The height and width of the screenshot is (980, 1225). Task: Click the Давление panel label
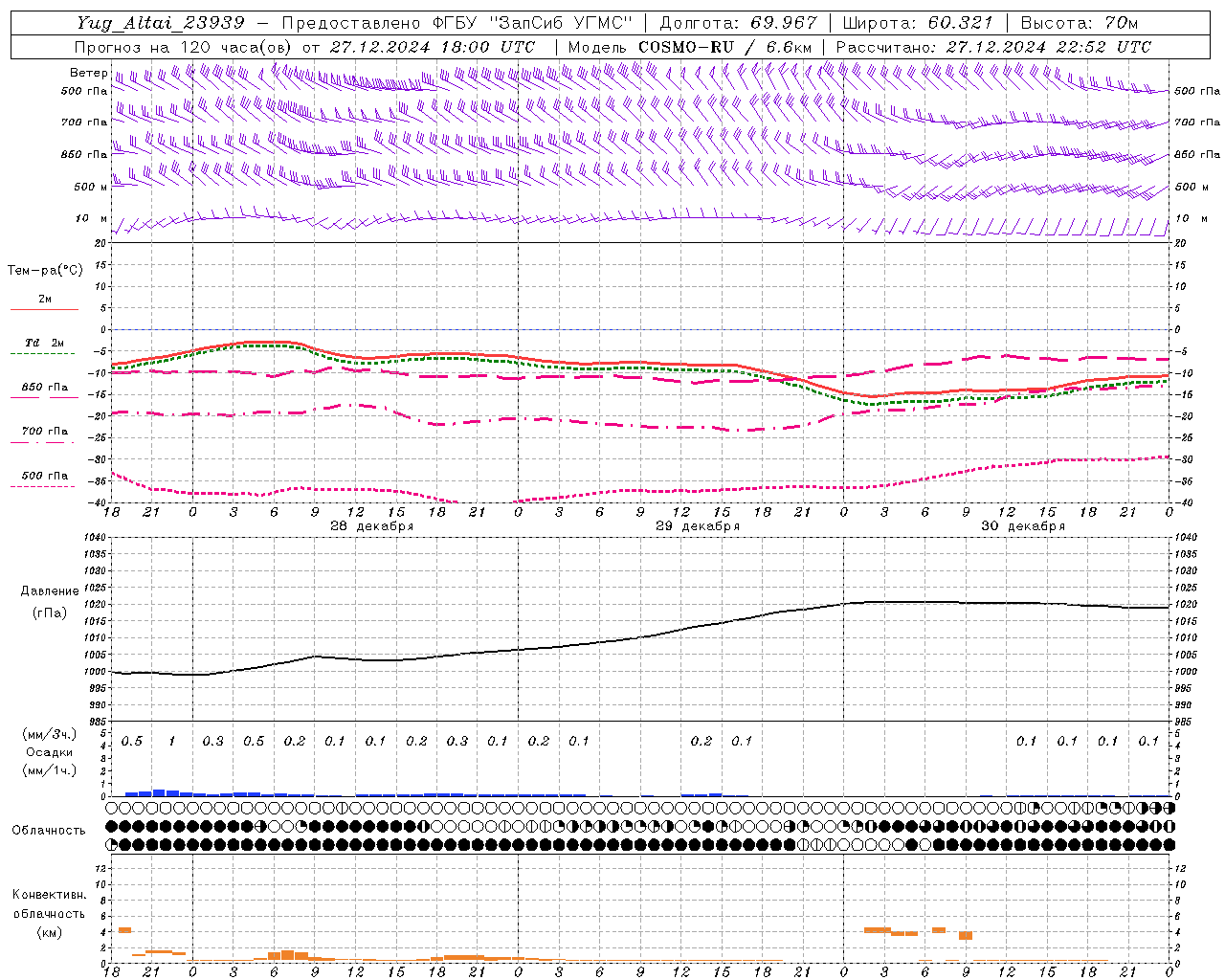coord(50,591)
